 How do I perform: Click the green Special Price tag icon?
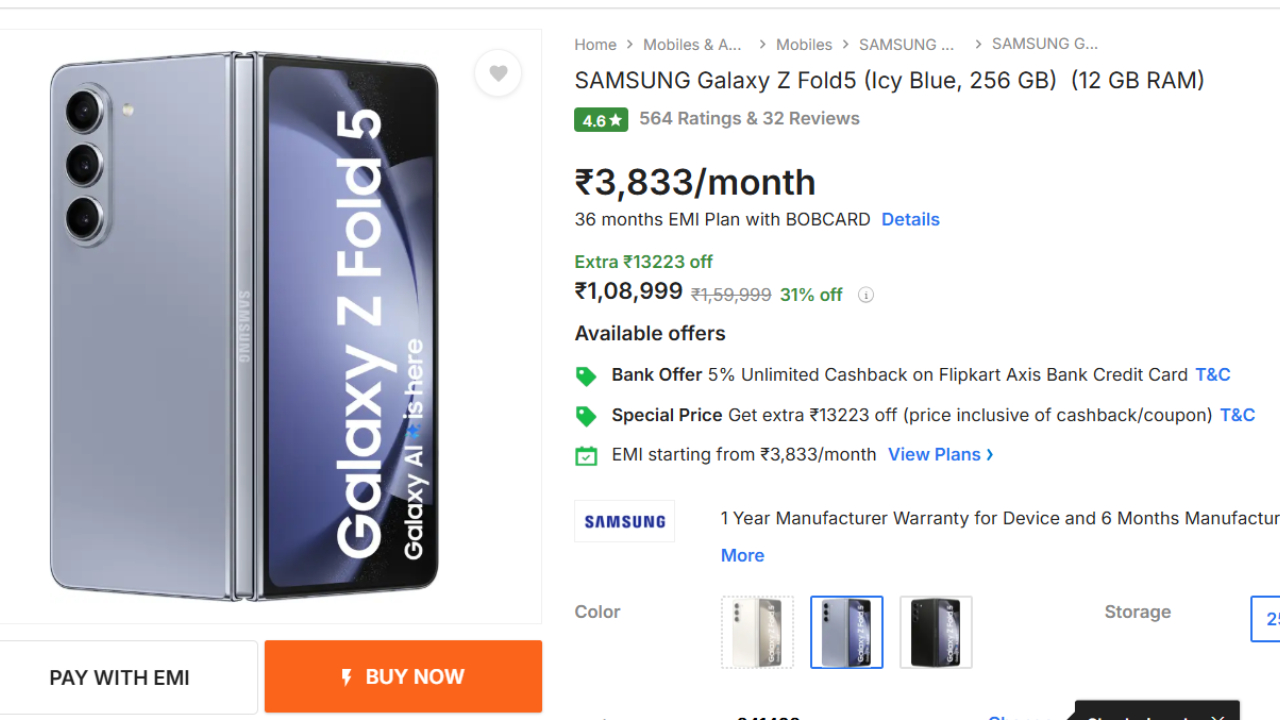pos(586,416)
